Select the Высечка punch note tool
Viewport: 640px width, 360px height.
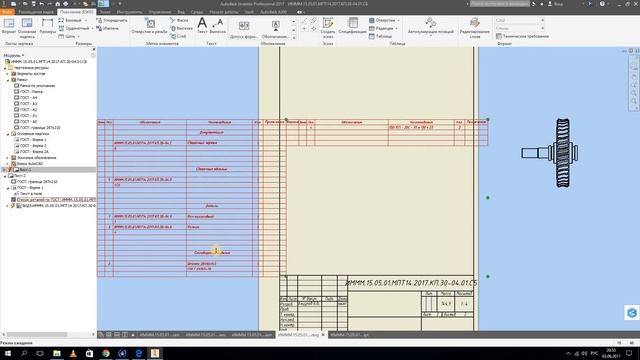181,28
